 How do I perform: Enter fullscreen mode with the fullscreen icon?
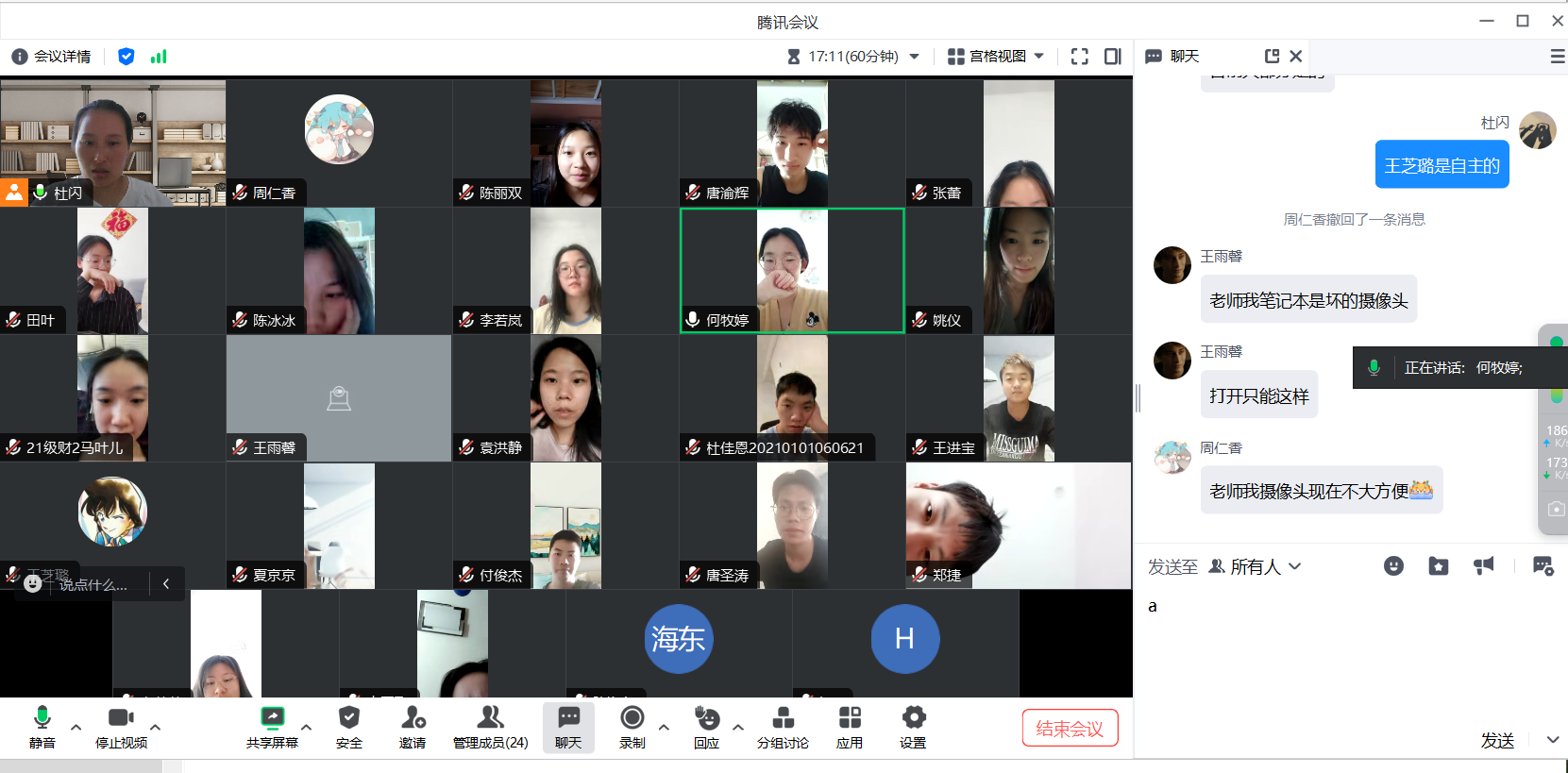tap(1080, 57)
